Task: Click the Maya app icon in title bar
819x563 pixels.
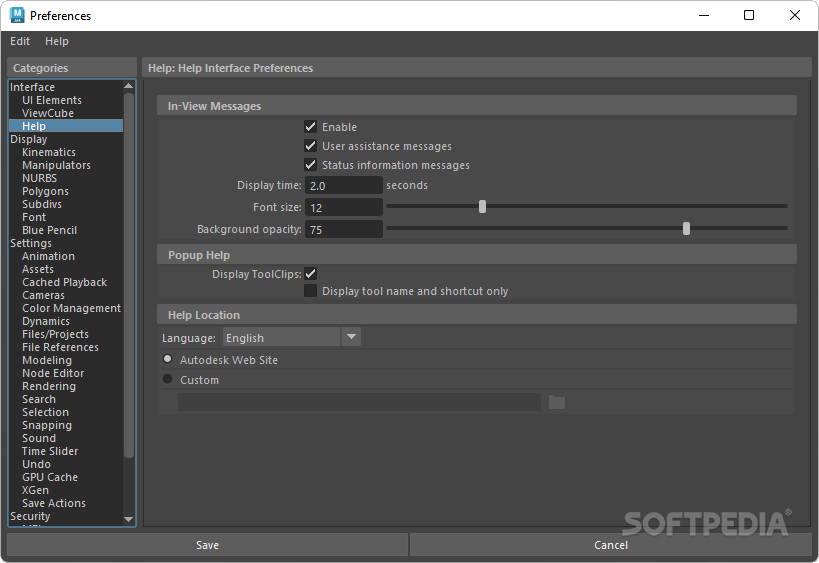Action: click(17, 15)
